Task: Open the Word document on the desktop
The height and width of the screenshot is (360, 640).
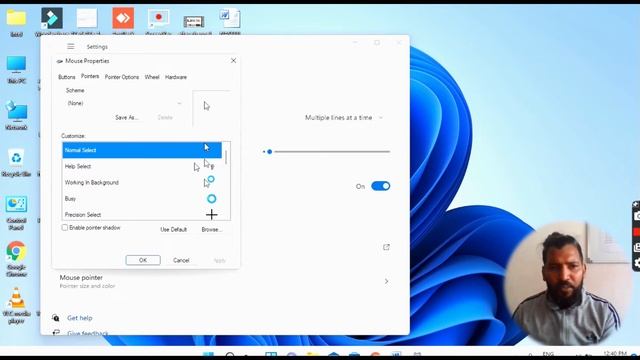Action: 230,22
